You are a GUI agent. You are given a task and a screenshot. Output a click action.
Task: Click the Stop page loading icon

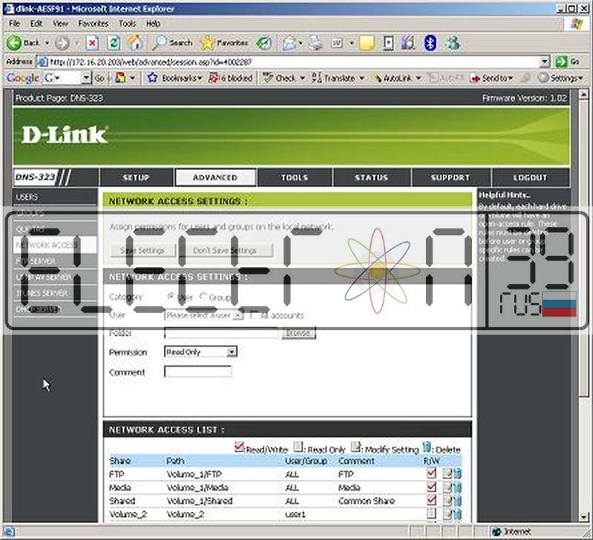(92, 43)
